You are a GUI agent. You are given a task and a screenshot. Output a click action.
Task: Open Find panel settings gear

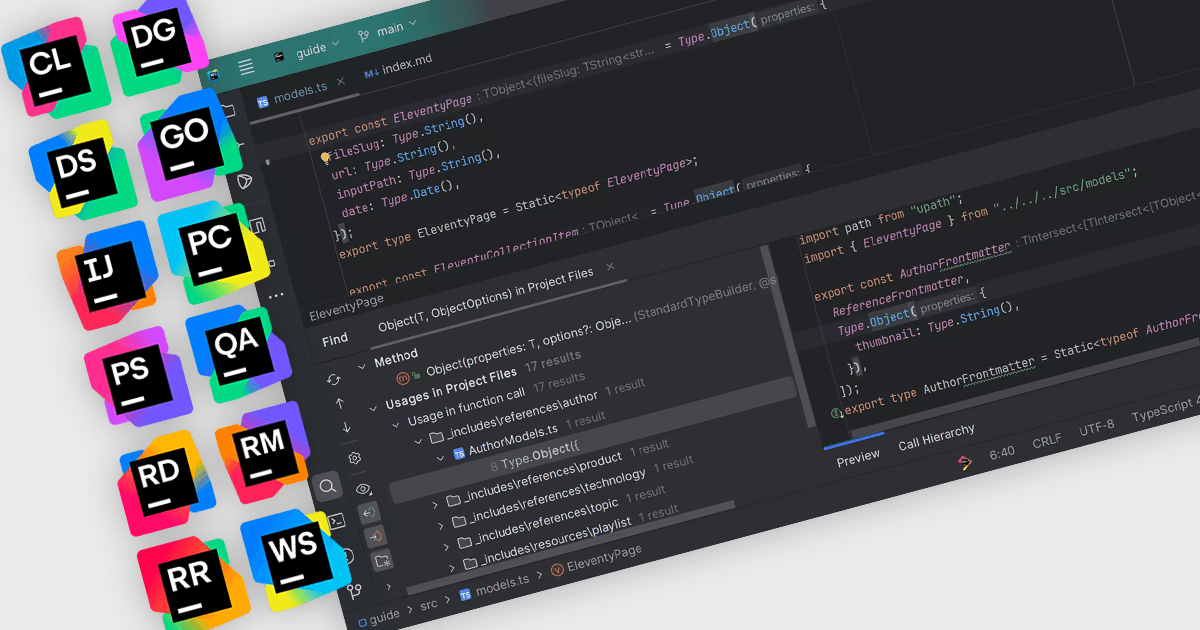pyautogui.click(x=354, y=457)
